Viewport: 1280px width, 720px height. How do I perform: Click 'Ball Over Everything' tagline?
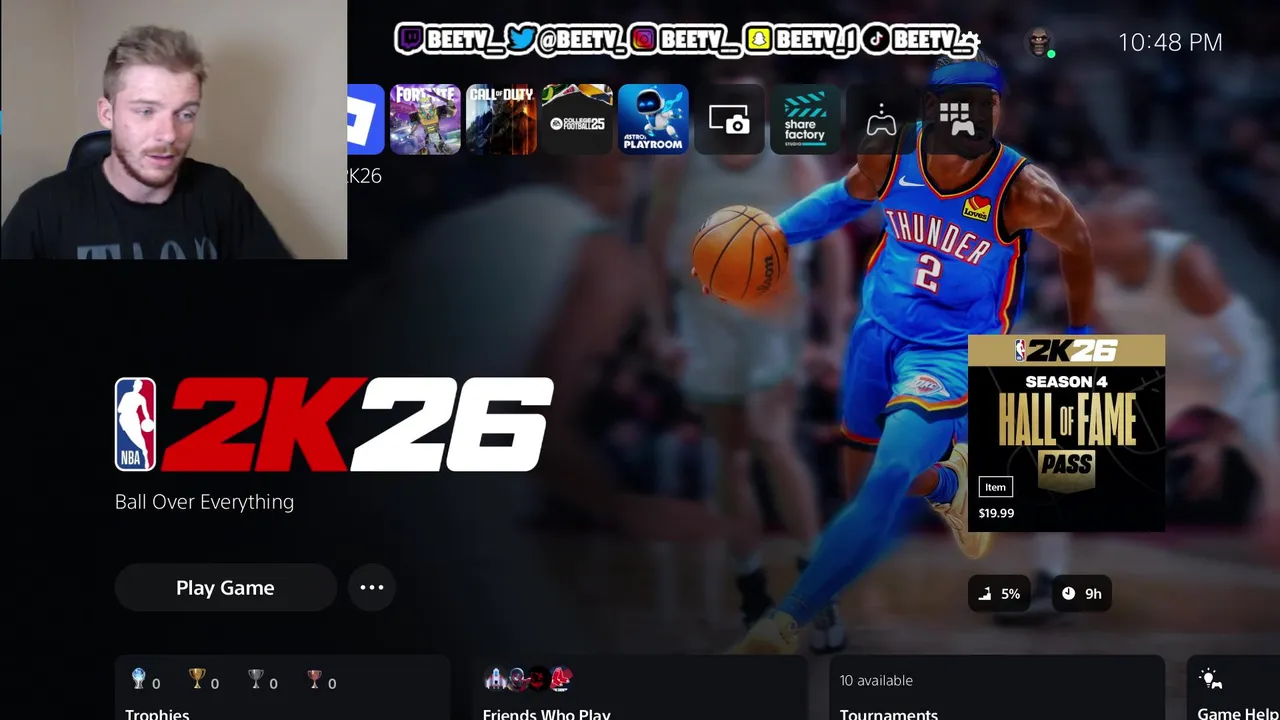(x=204, y=502)
